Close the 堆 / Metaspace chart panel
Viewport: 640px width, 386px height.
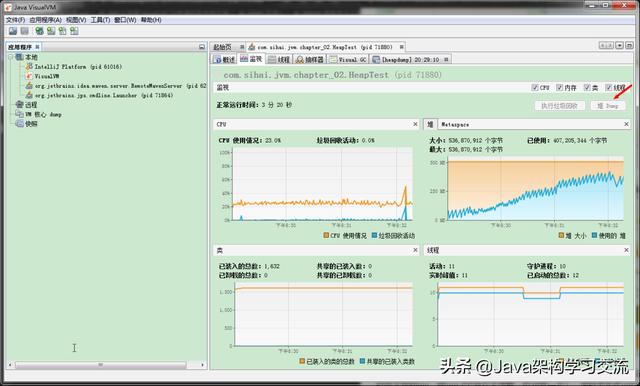point(626,124)
